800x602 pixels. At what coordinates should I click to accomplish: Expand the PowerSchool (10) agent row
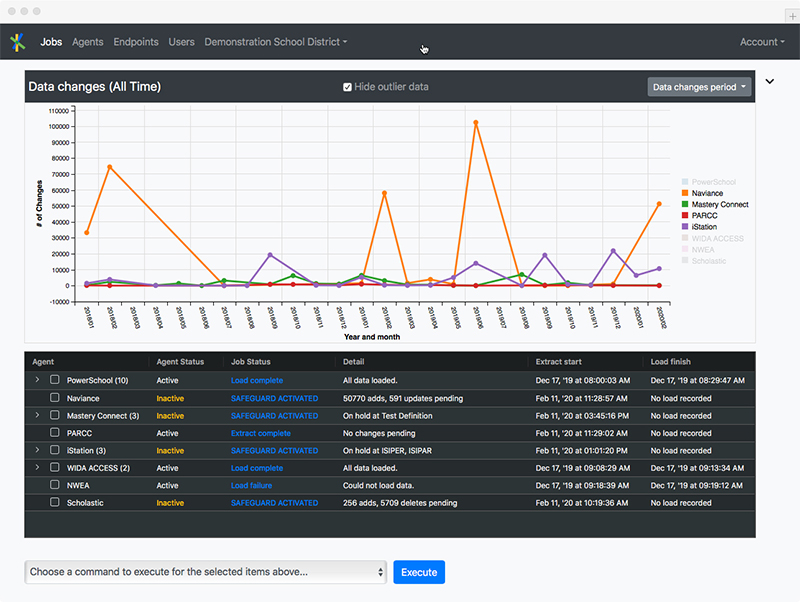(38, 380)
